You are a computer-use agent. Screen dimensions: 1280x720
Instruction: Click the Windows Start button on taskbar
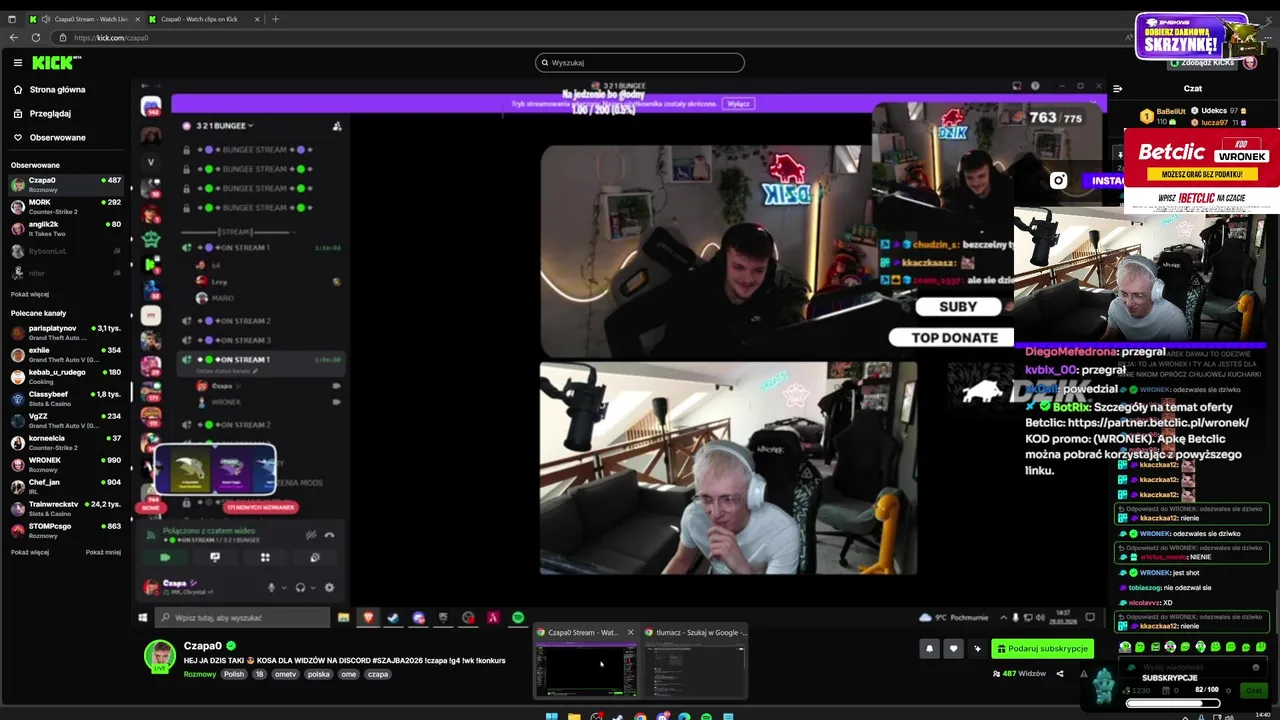pyautogui.click(x=551, y=716)
